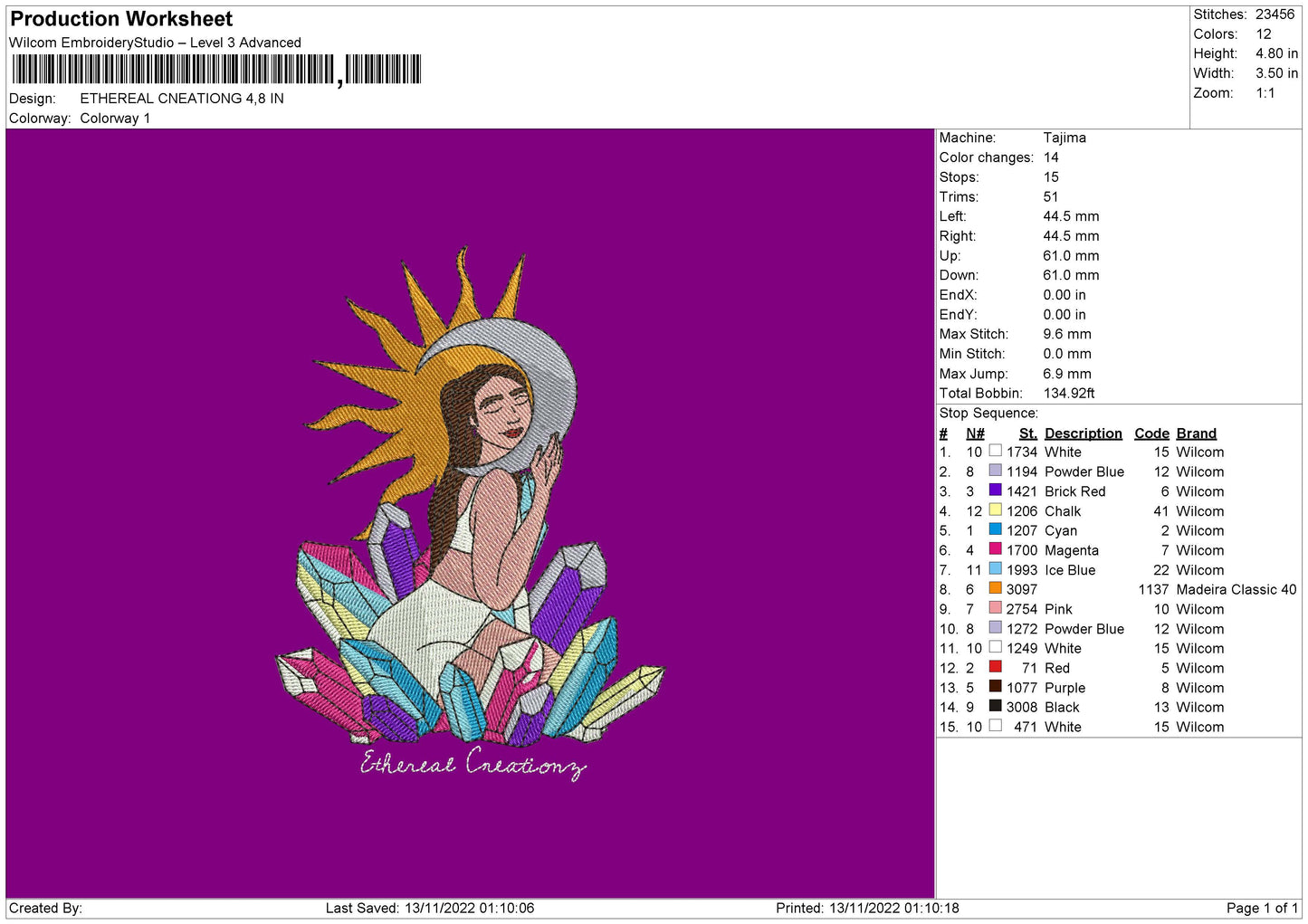Screen dimensions: 1308x924
Task: Click stitch count '3008' in row 14
Action: 1022,707
